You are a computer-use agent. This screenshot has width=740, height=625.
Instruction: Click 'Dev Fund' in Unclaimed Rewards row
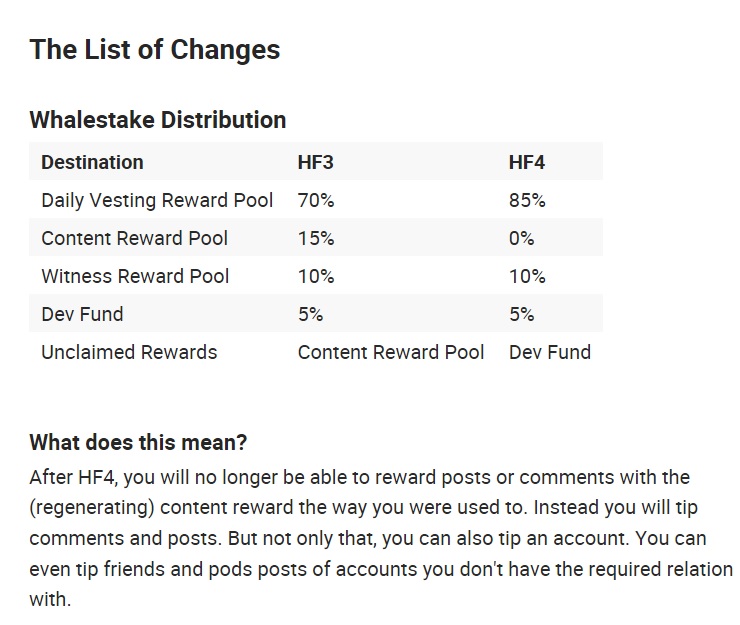click(x=550, y=352)
